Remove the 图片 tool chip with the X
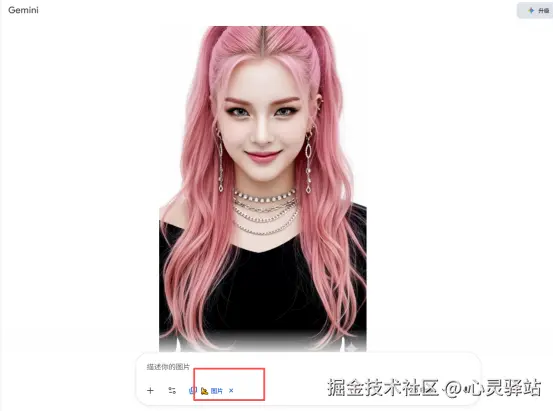Screen dimensions: 554x411 click(231, 391)
